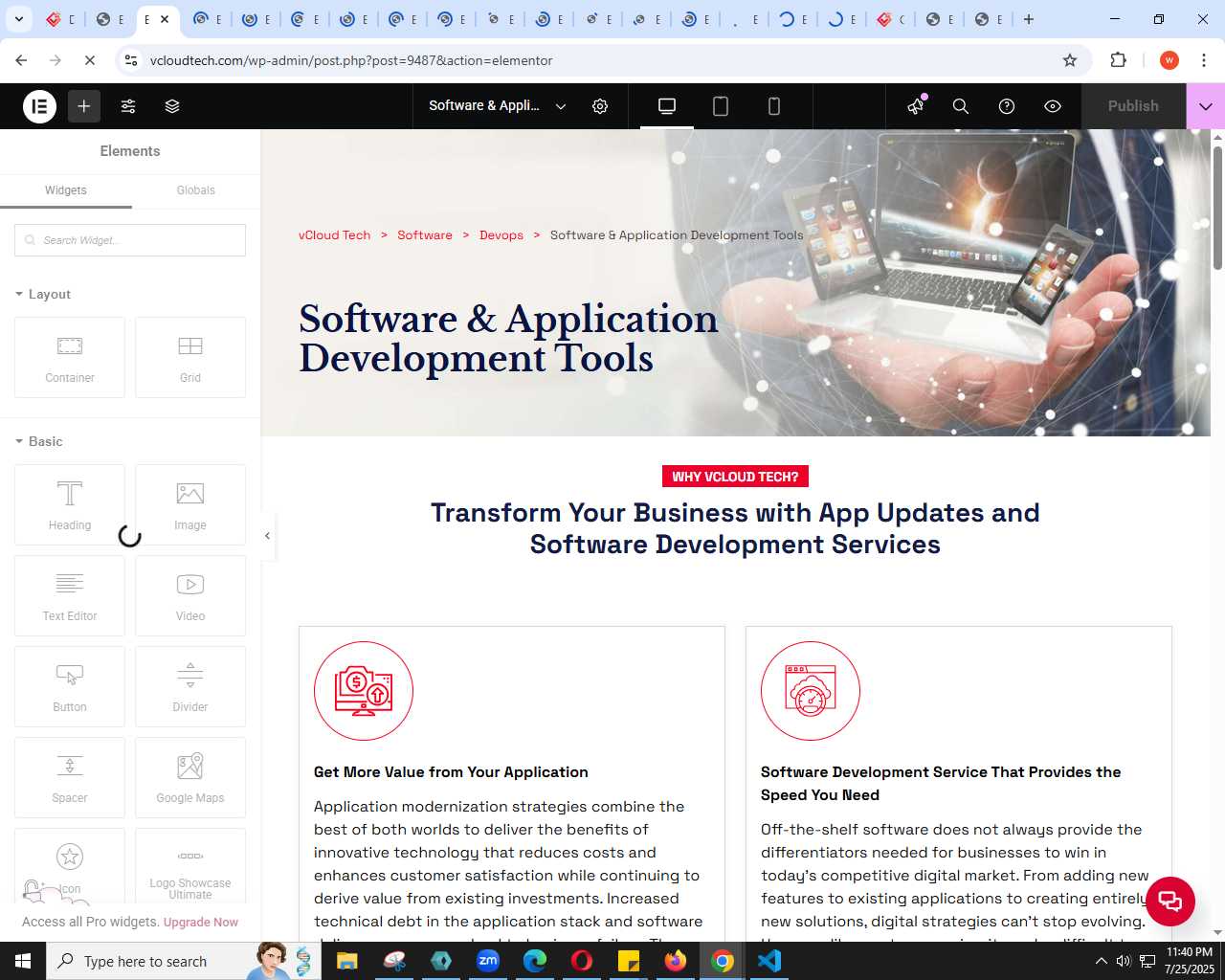The height and width of the screenshot is (980, 1225).
Task: Open the Chrome profile avatar
Action: click(1169, 60)
